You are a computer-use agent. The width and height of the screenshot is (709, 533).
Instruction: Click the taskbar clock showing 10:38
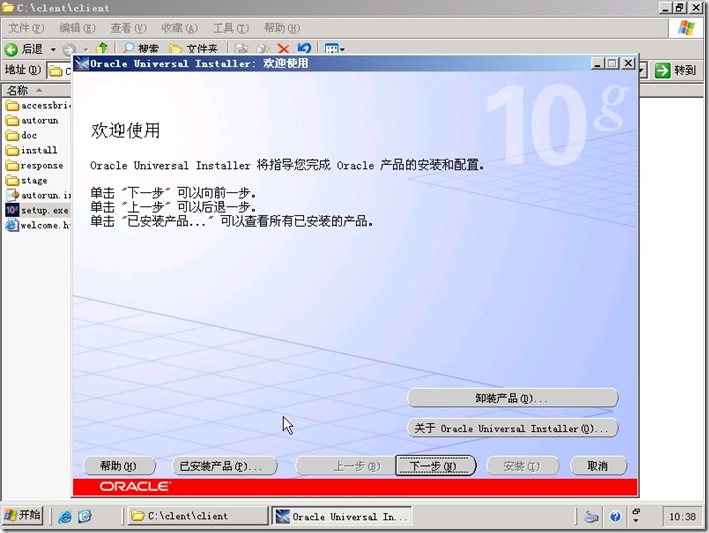(x=683, y=516)
